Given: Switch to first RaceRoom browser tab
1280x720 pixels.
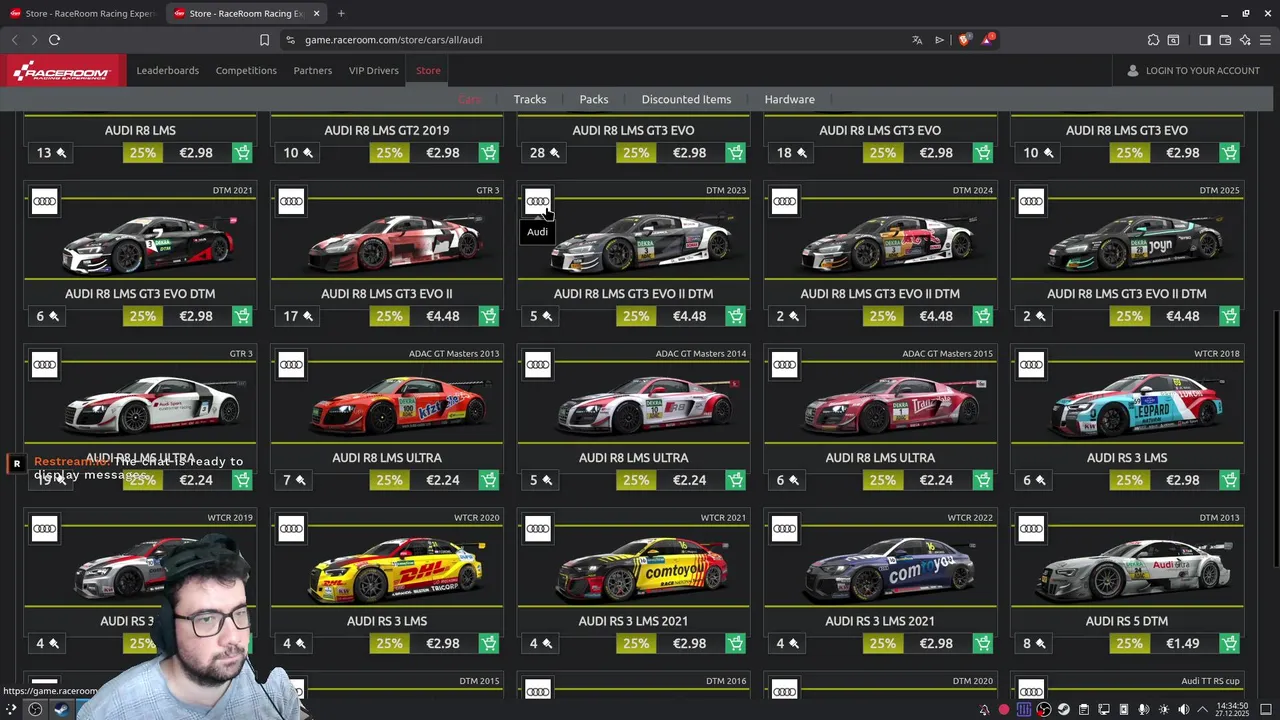Looking at the screenshot, I should (x=82, y=13).
